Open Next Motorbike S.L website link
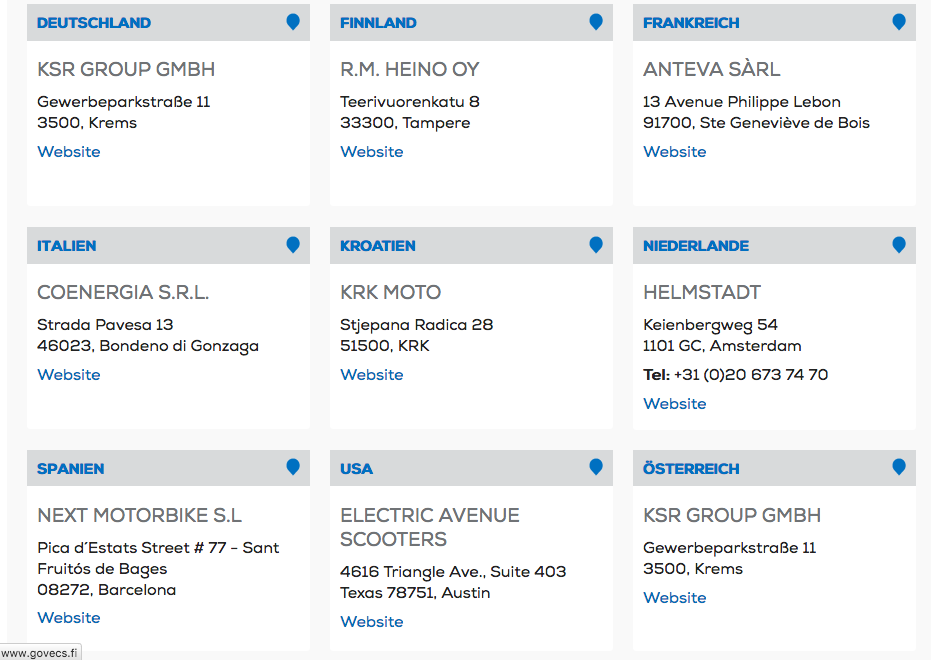Viewport: 931px width, 660px height. (x=69, y=618)
